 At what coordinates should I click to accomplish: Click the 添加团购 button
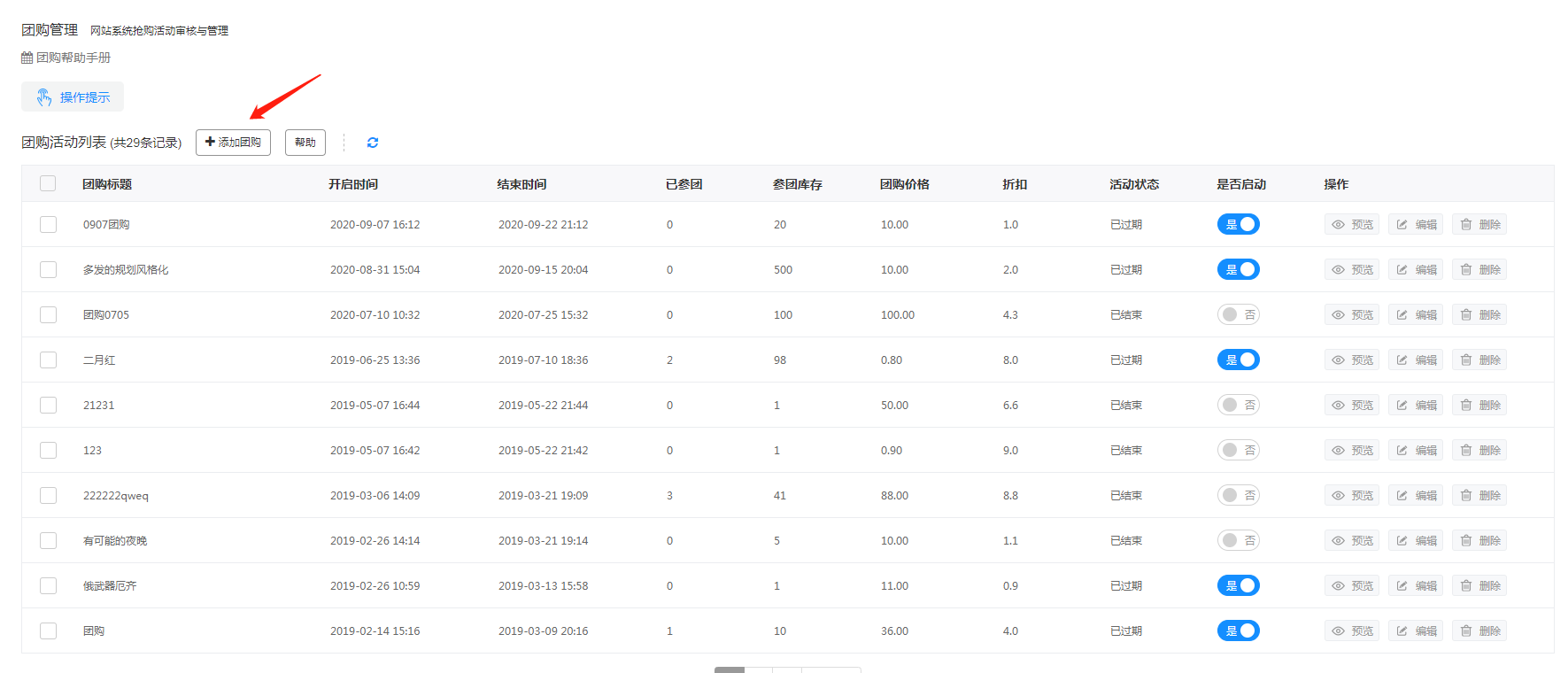(233, 143)
